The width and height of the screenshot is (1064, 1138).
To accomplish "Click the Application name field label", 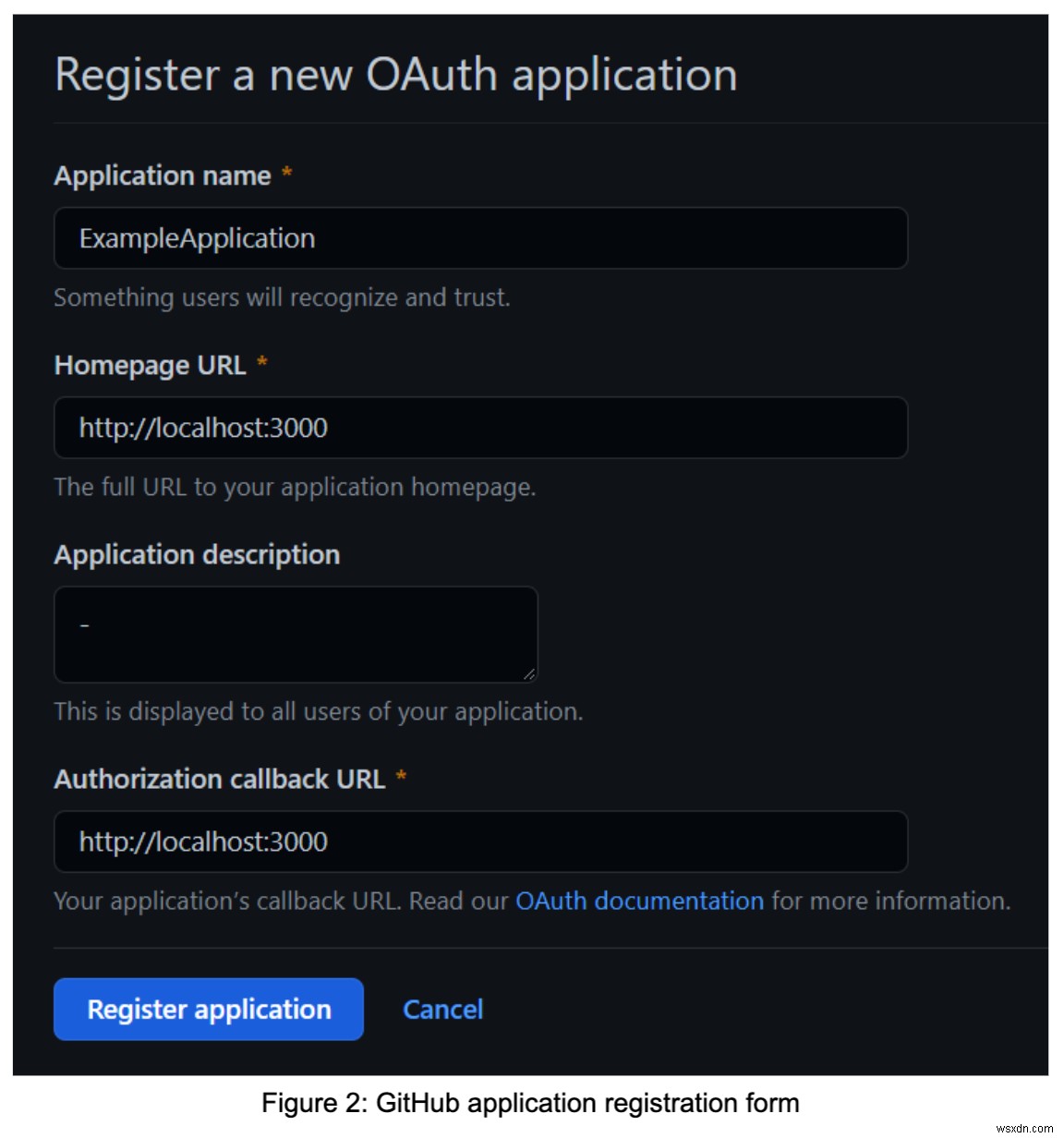I will pos(162,176).
